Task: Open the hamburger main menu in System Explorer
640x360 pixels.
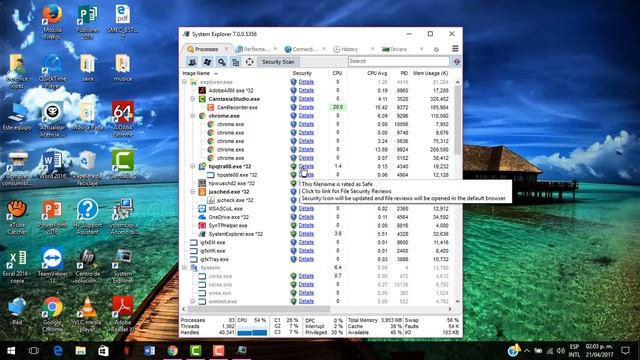Action: pyautogui.click(x=455, y=49)
